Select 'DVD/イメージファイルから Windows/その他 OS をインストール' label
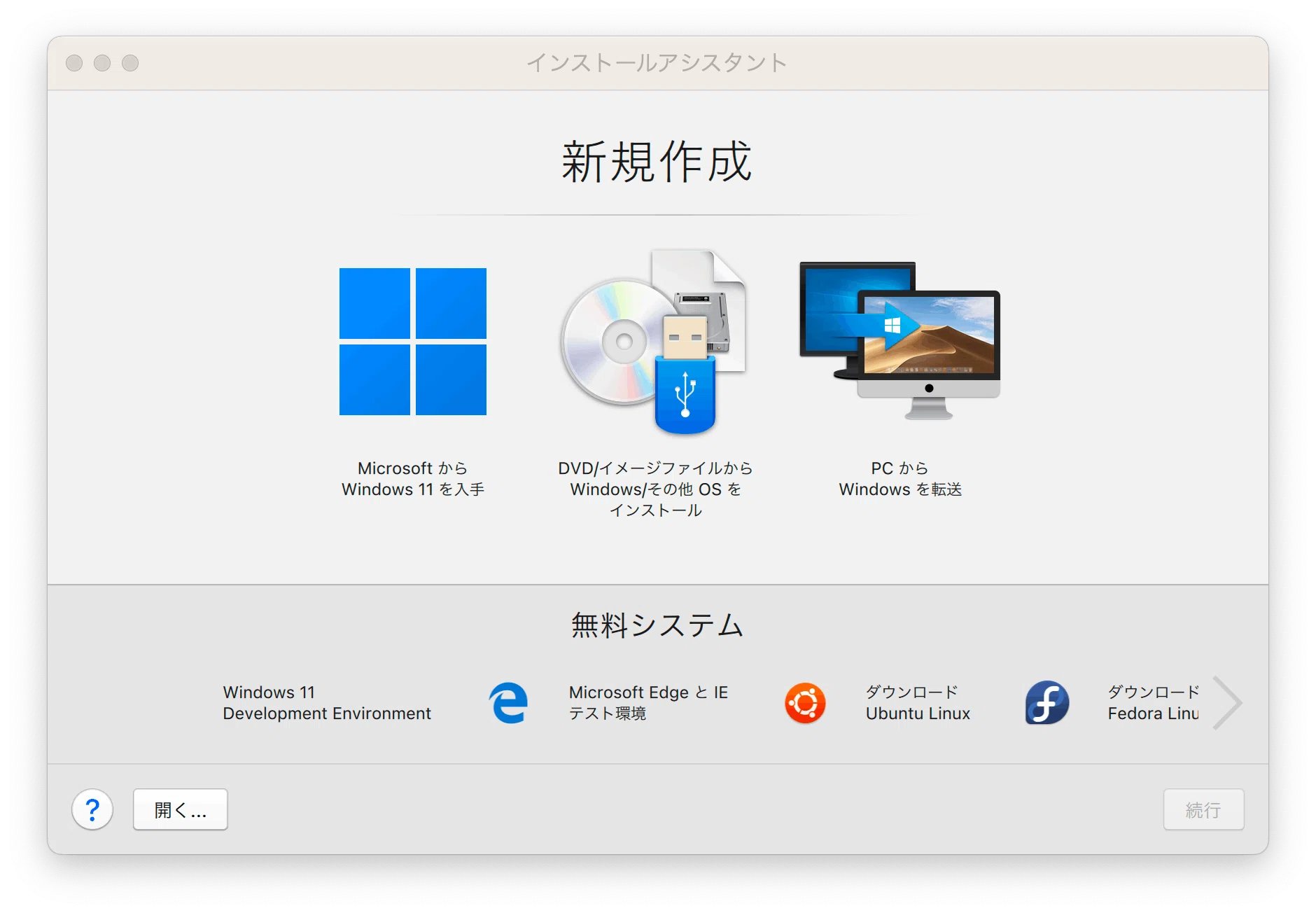The width and height of the screenshot is (1316, 913). click(655, 489)
